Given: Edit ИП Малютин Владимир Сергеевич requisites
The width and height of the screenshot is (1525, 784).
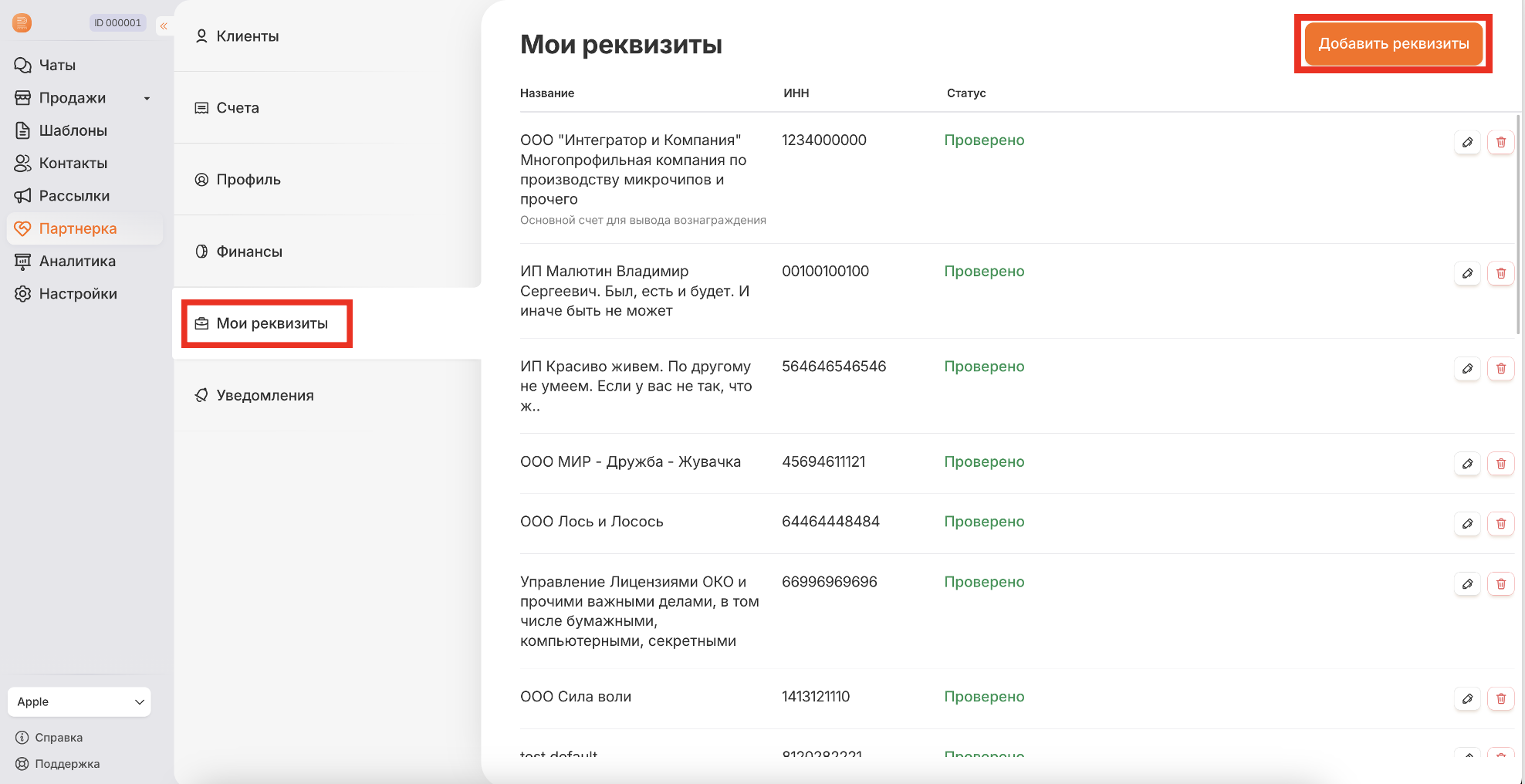Looking at the screenshot, I should (x=1467, y=273).
